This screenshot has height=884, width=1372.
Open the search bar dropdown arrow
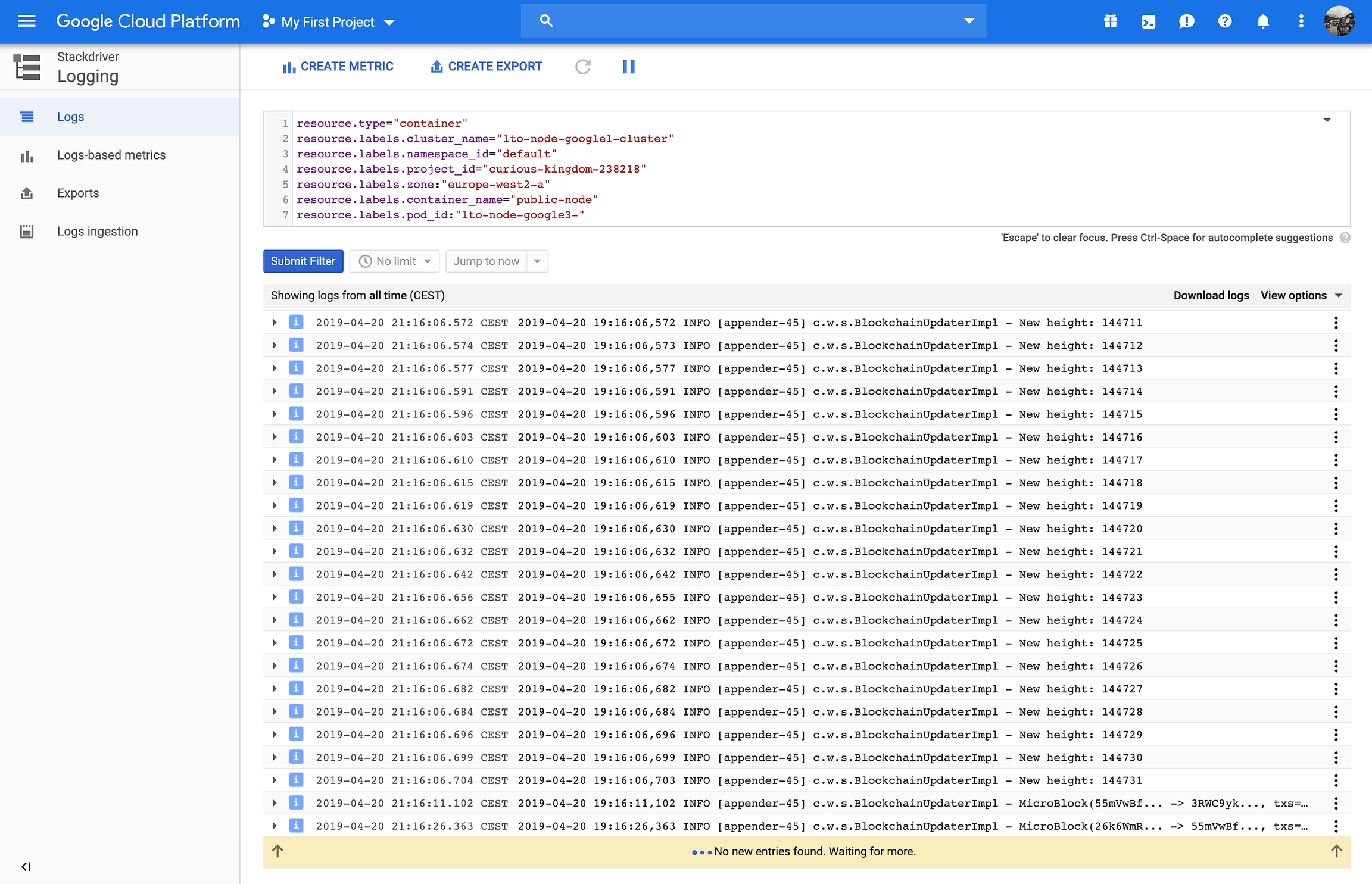(969, 21)
